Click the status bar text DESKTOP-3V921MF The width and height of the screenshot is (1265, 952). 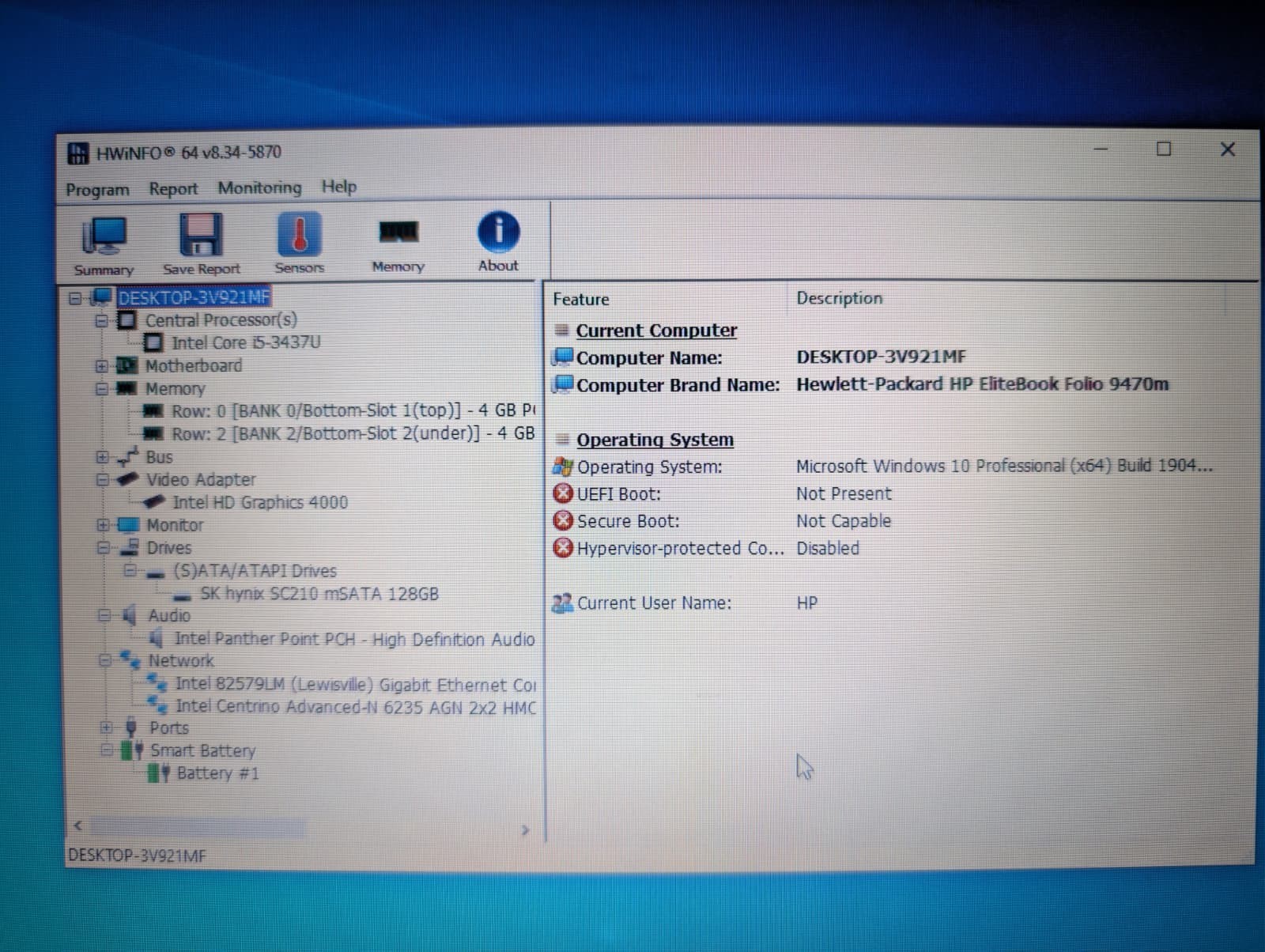click(x=137, y=856)
